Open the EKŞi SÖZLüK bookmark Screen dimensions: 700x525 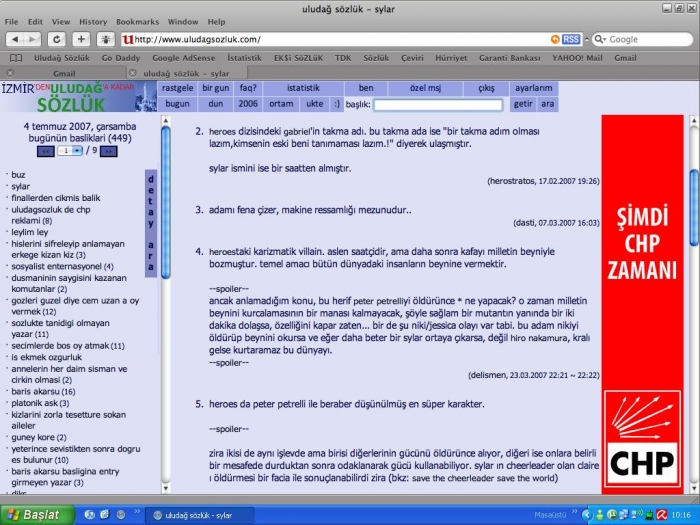point(298,58)
